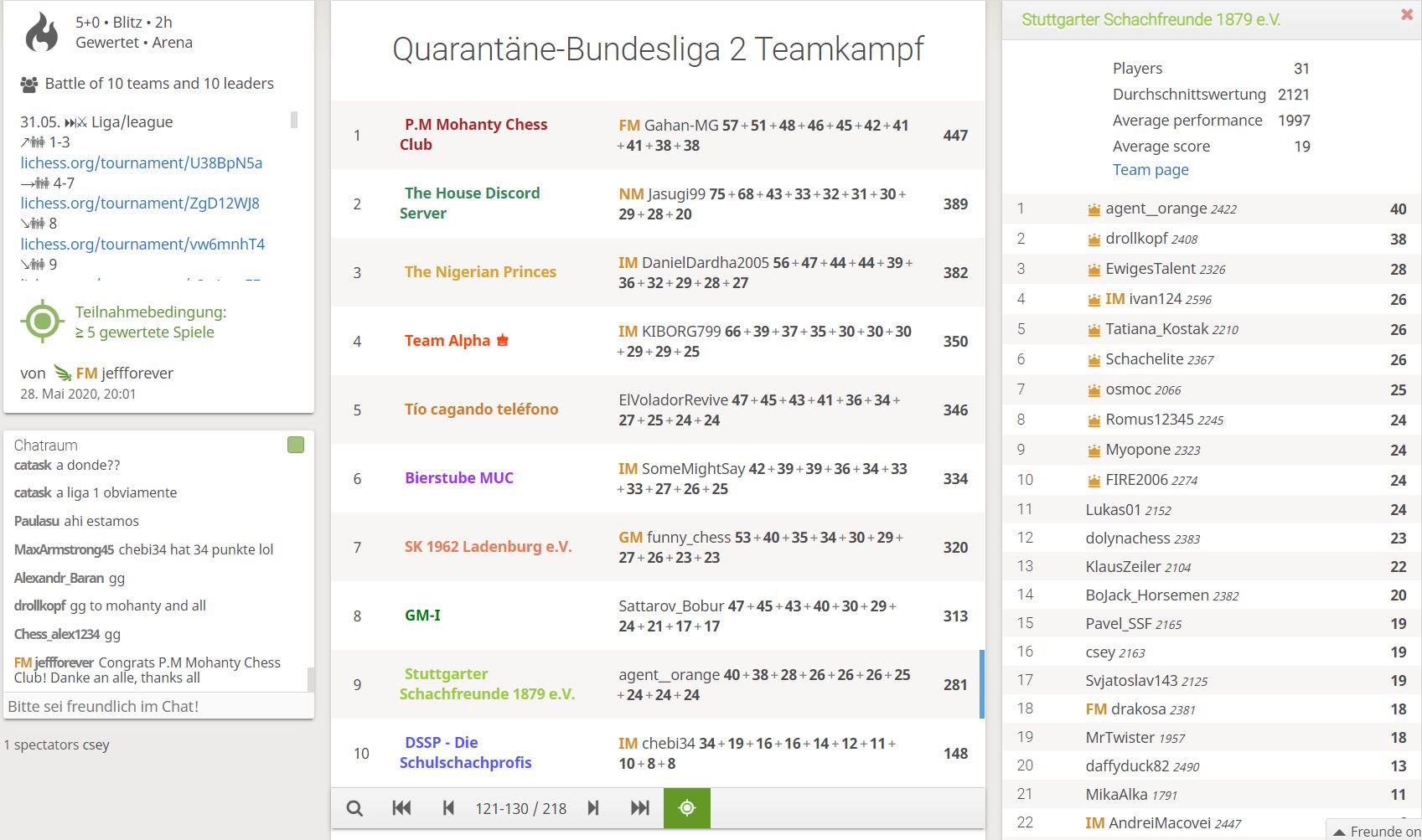Click the red crown icon next to Team Alpha

[x=503, y=340]
